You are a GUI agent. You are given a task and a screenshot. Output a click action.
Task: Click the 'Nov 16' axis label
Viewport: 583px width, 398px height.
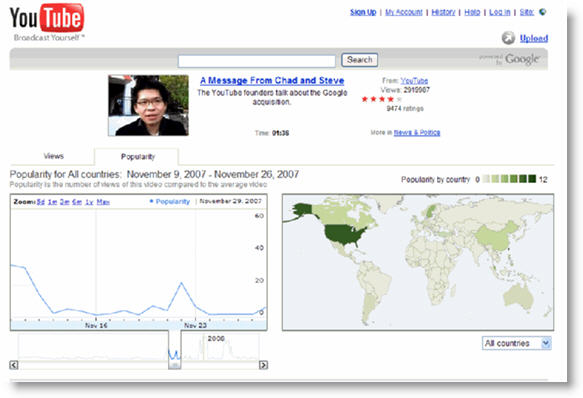[96, 325]
